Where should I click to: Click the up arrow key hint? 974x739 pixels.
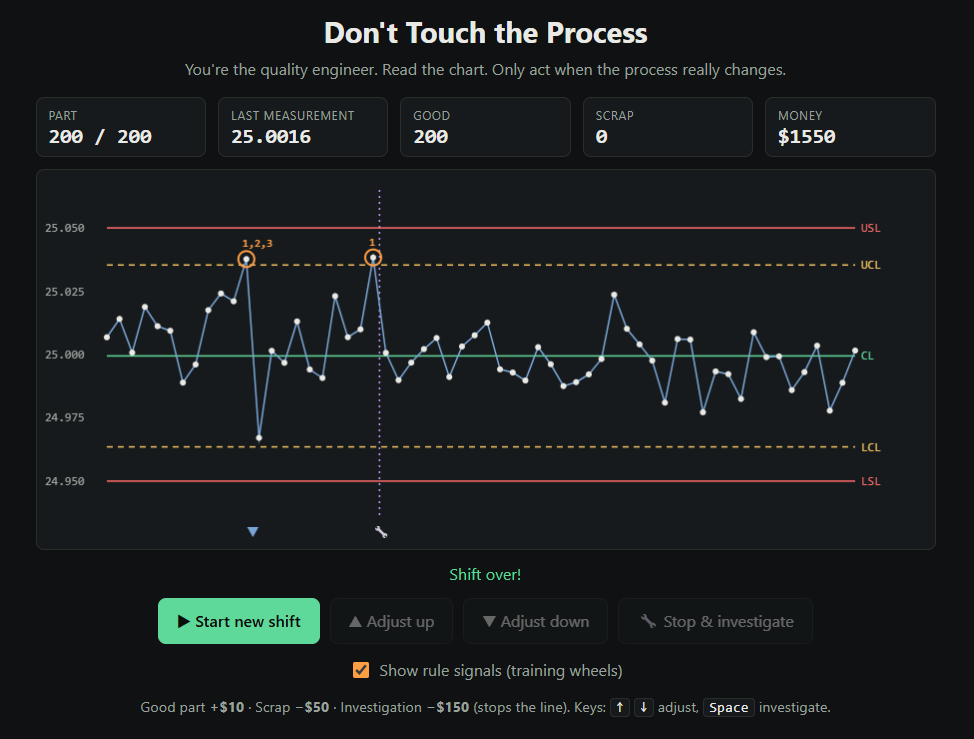pos(620,707)
